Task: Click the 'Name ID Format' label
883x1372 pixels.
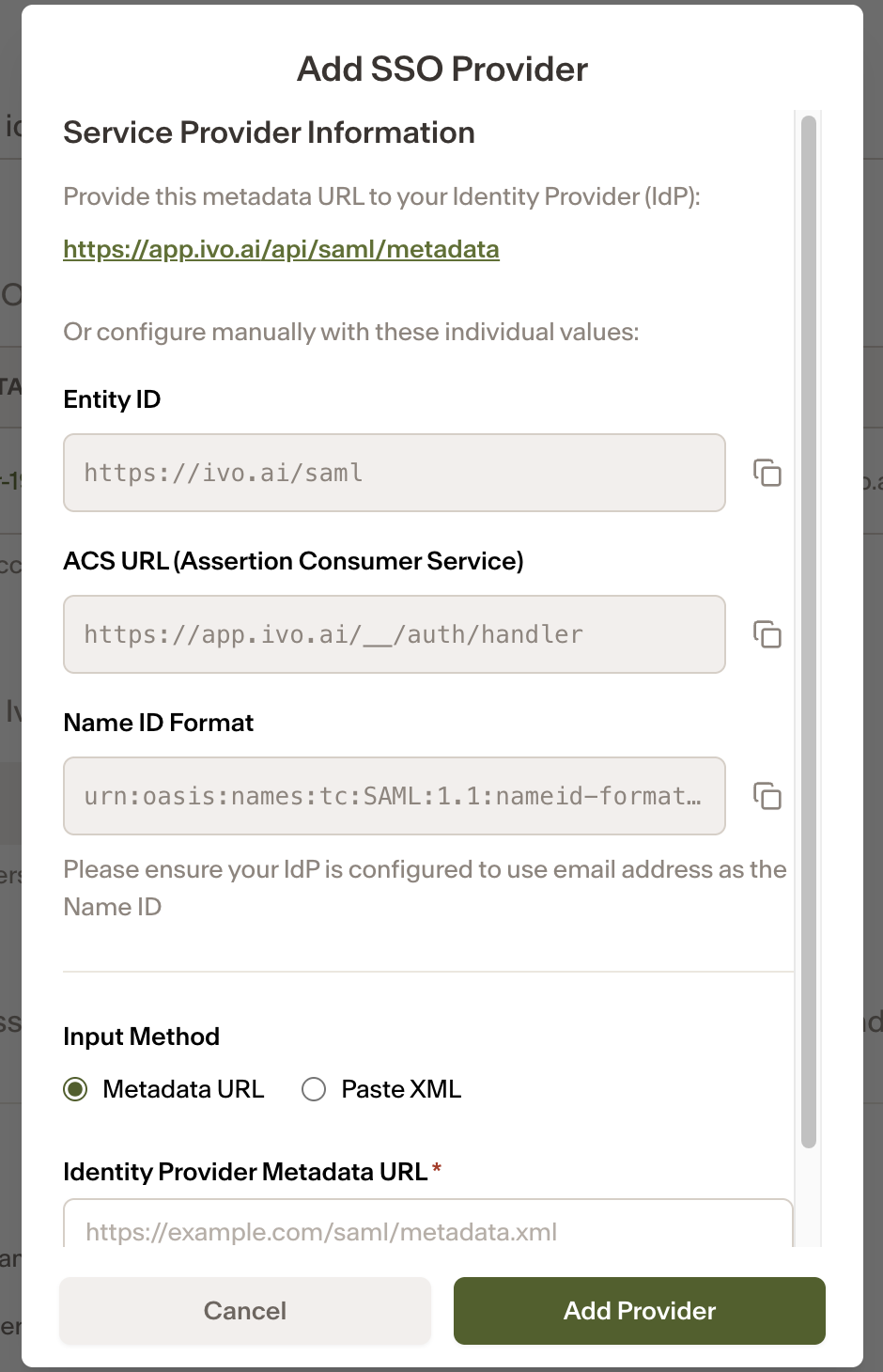Action: tap(158, 723)
